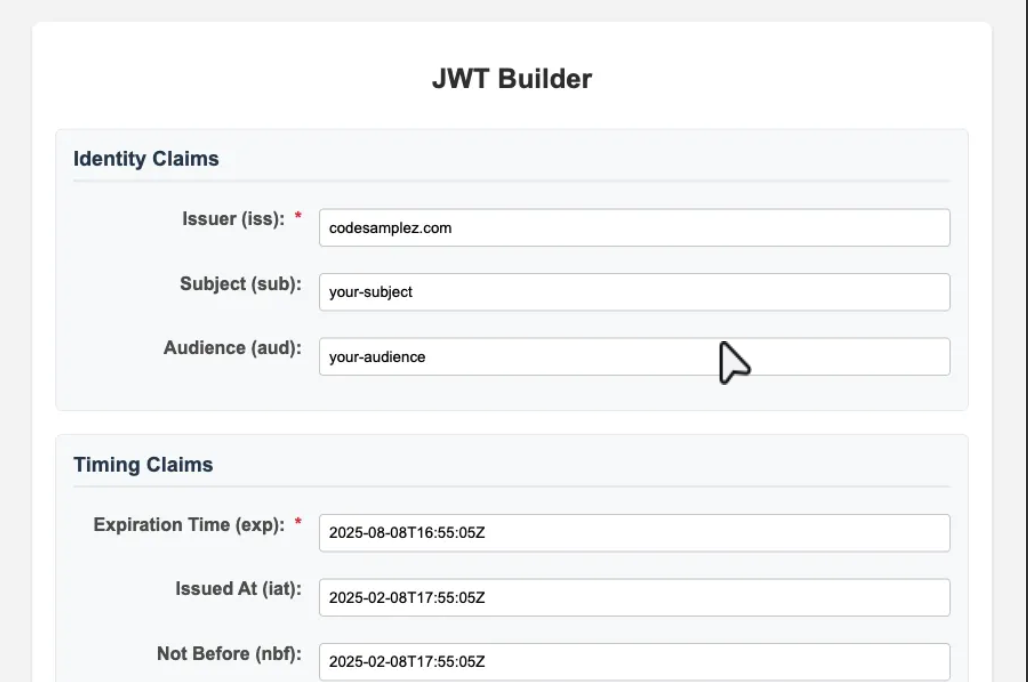Click the "Audience (aud):" label
Image resolution: width=1028 pixels, height=682 pixels.
tap(232, 348)
